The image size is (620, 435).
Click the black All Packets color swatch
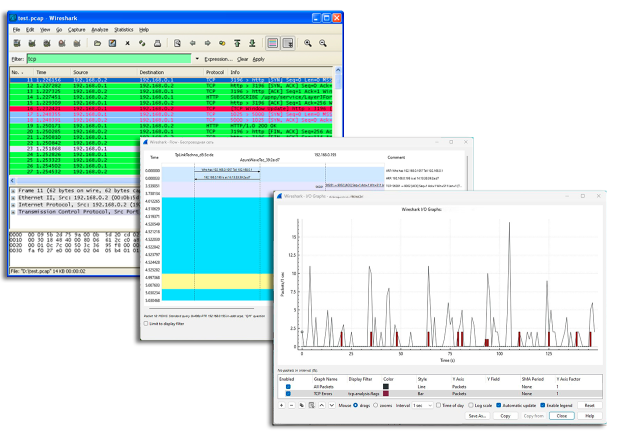point(386,387)
